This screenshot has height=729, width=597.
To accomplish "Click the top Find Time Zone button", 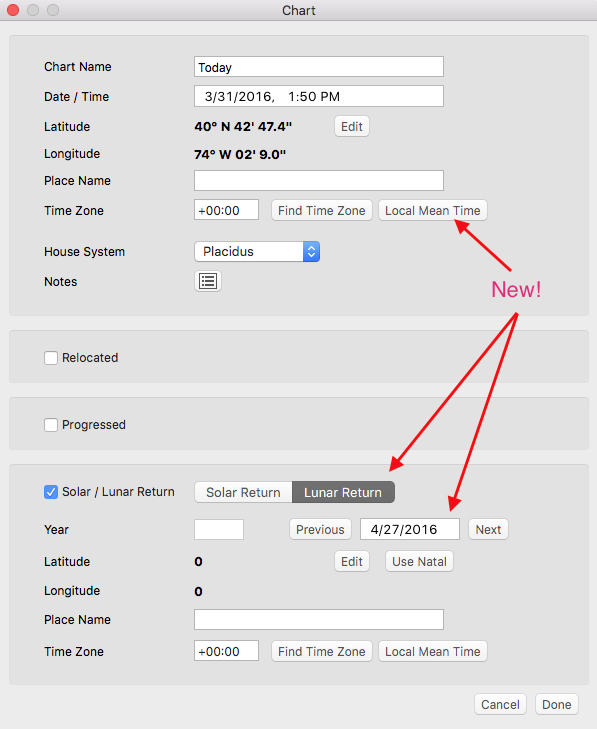I will (x=322, y=211).
